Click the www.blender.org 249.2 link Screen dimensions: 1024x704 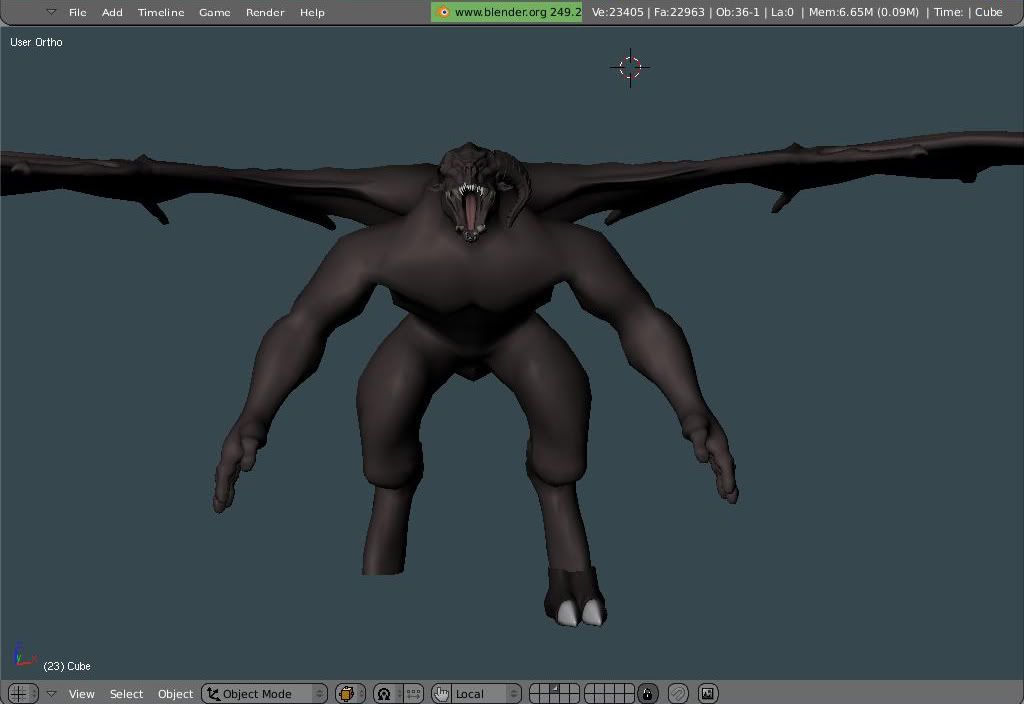pos(516,12)
